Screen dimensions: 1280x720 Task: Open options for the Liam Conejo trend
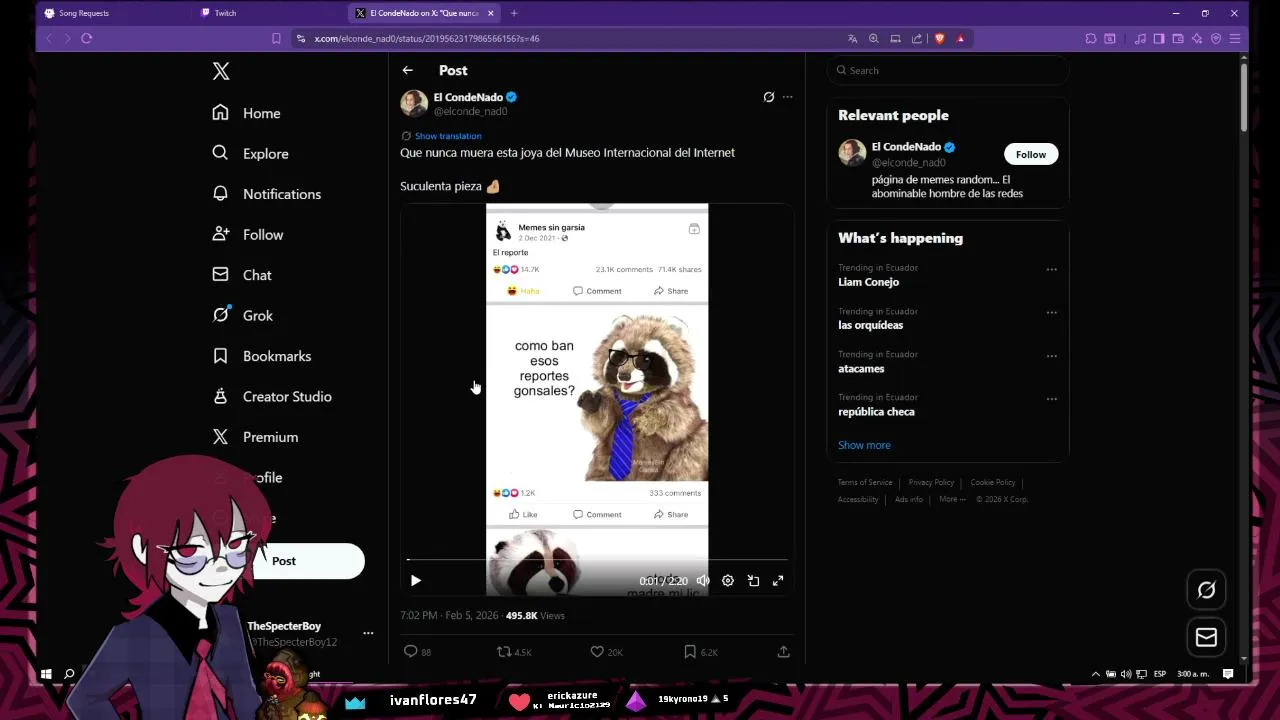(1051, 270)
